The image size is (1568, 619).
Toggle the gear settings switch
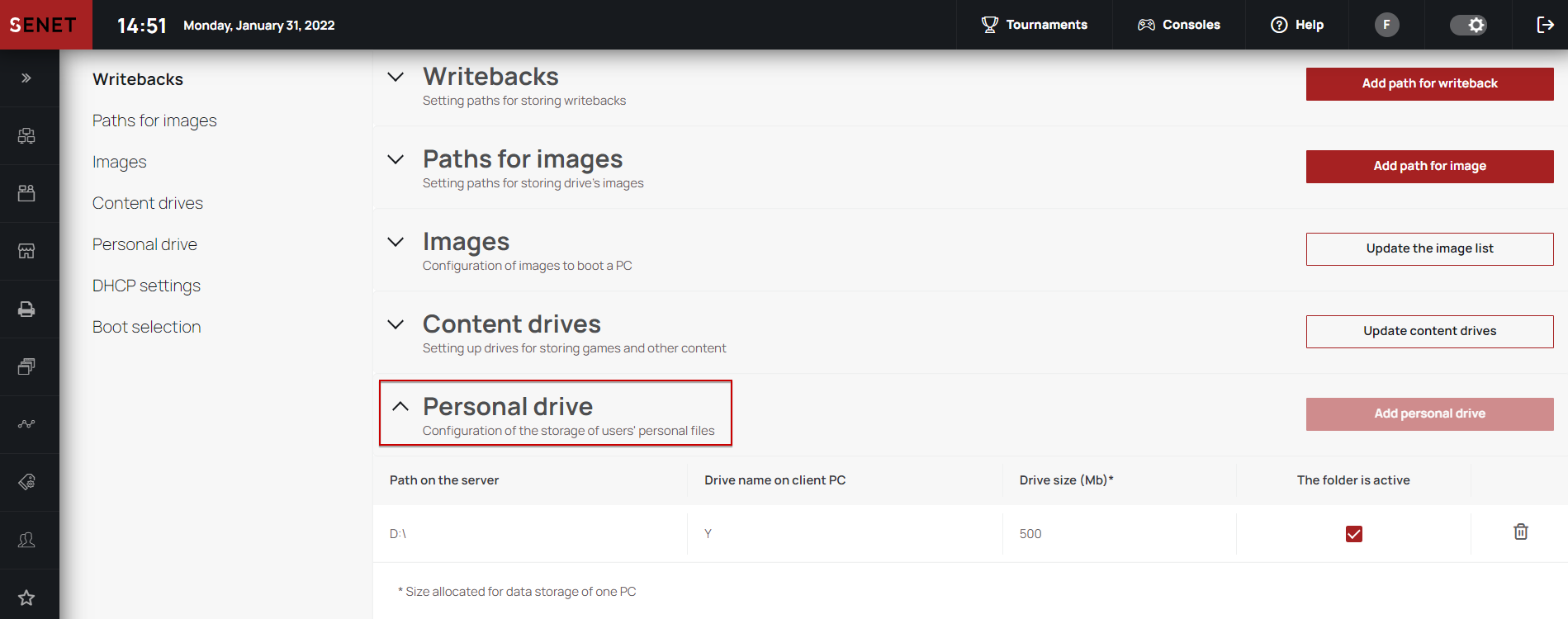(1469, 25)
